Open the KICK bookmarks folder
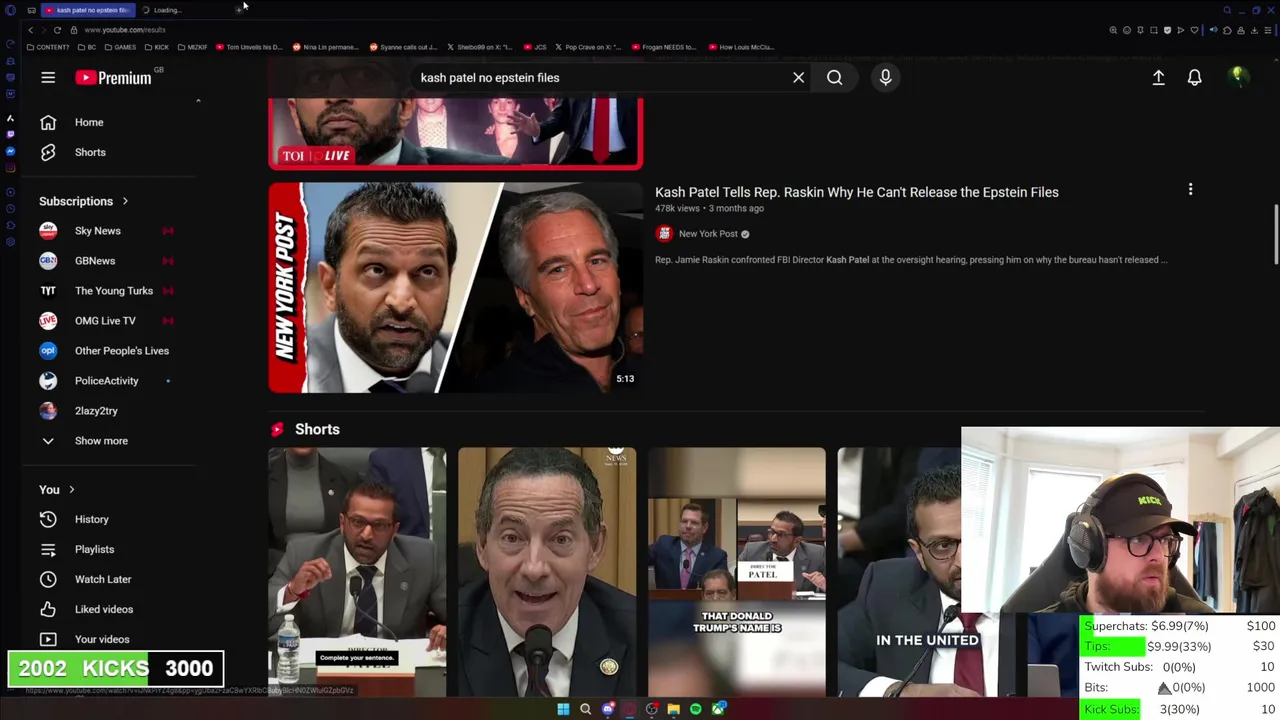The height and width of the screenshot is (720, 1280). 157,47
